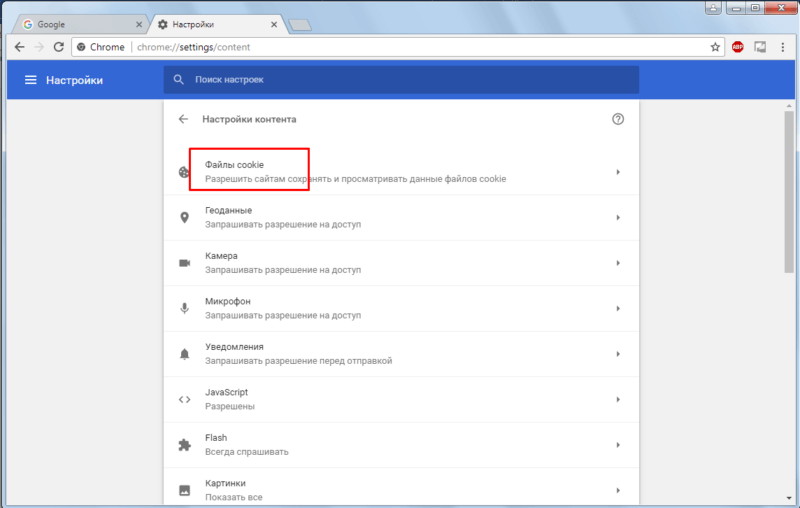800x508 pixels.
Task: Click the Chrome site info icon
Action: click(x=81, y=47)
